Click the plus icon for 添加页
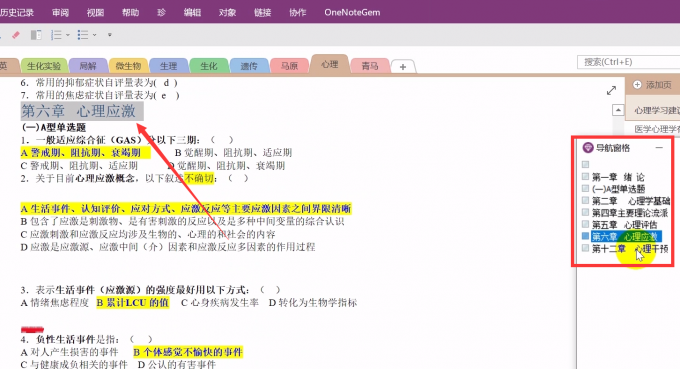This screenshot has width=680, height=369. 637,85
